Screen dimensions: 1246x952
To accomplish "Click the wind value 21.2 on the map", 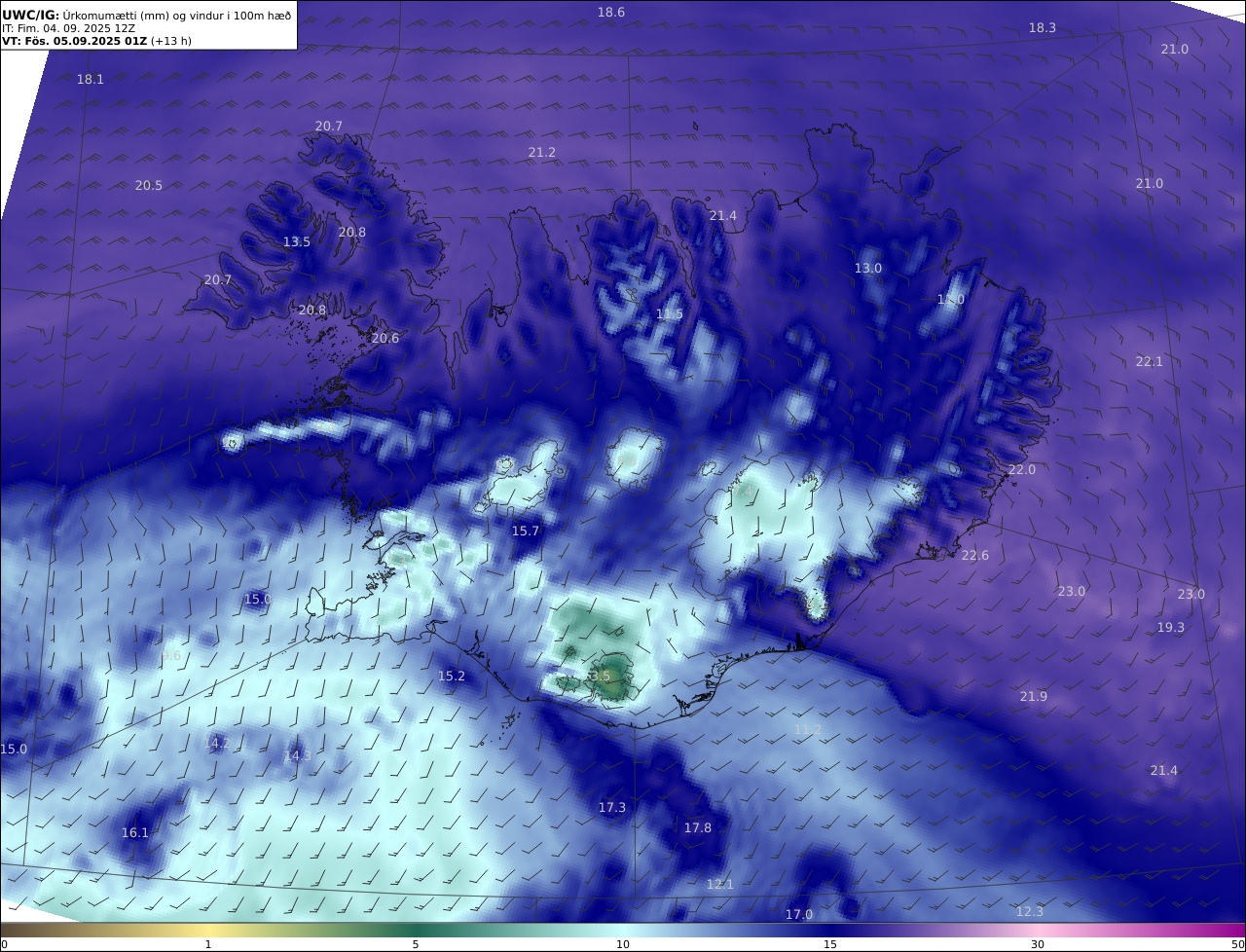I will coord(542,153).
